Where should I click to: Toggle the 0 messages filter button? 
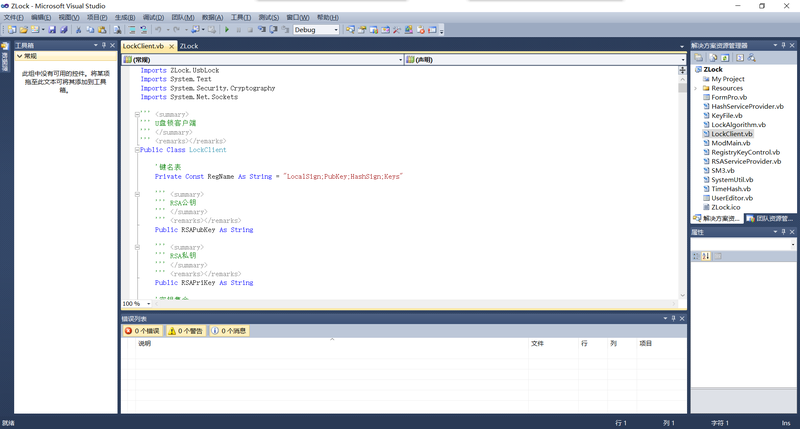coord(229,331)
